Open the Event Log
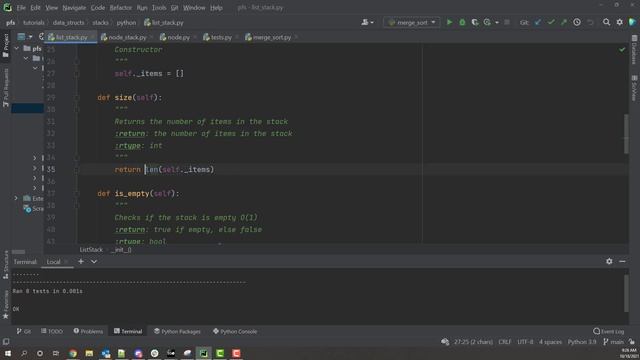 609,331
